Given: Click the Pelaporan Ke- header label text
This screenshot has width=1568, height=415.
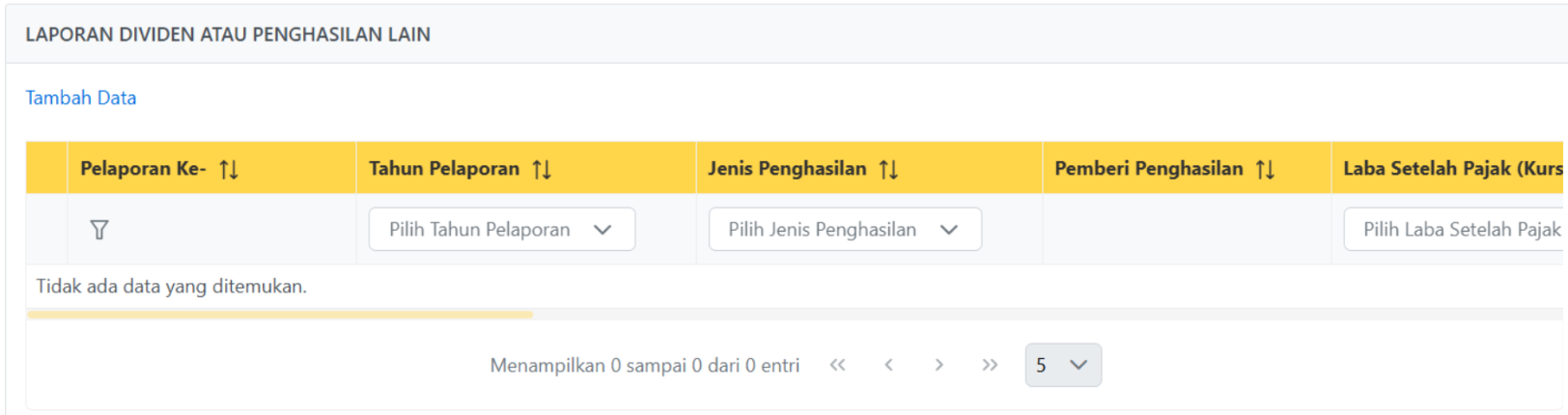Looking at the screenshot, I should coord(143,169).
